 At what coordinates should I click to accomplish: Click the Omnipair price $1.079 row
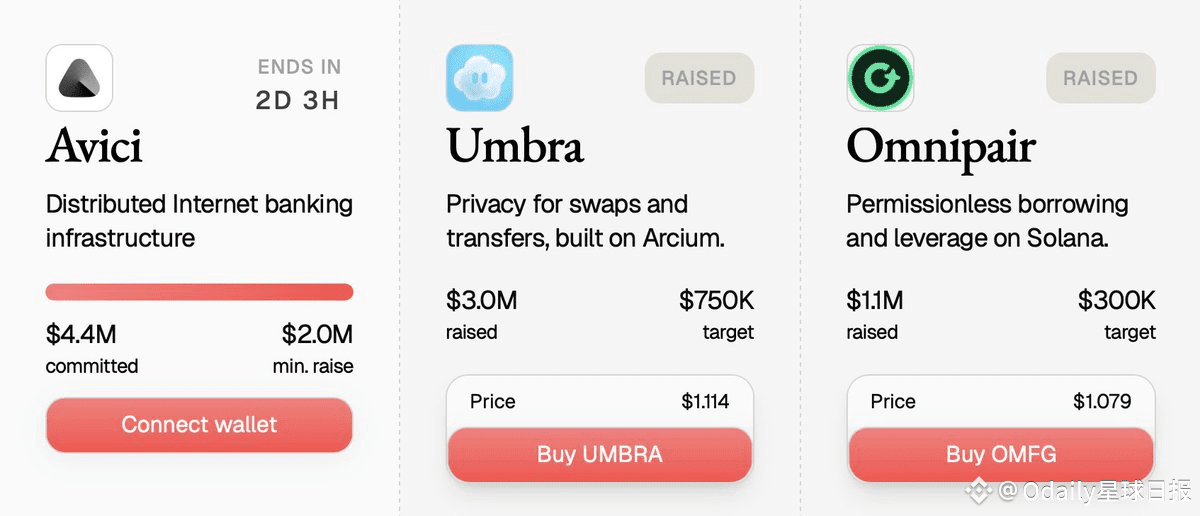point(1000,402)
